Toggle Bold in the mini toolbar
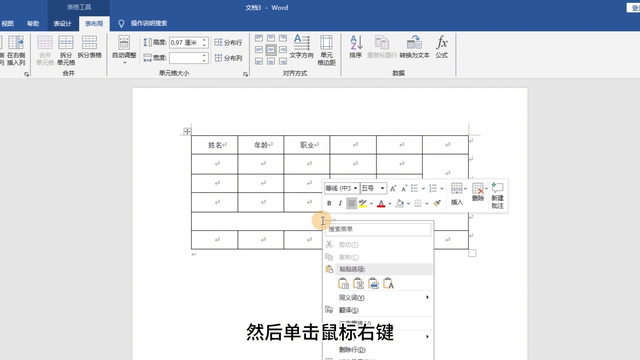The image size is (640, 360). click(329, 203)
